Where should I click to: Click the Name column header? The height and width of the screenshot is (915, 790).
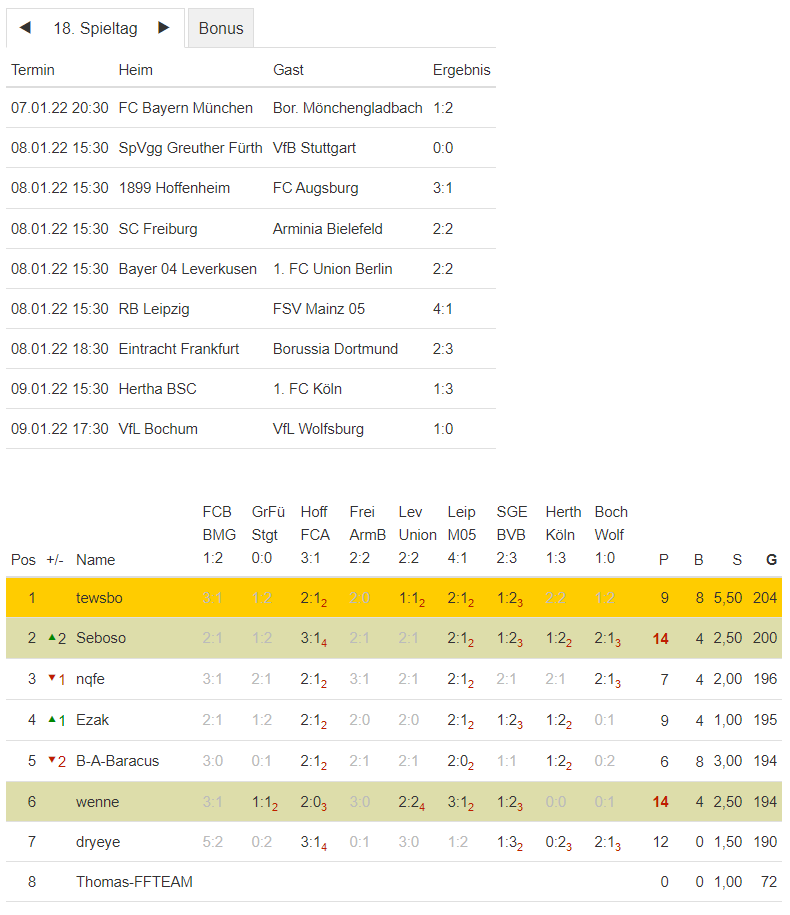point(95,560)
